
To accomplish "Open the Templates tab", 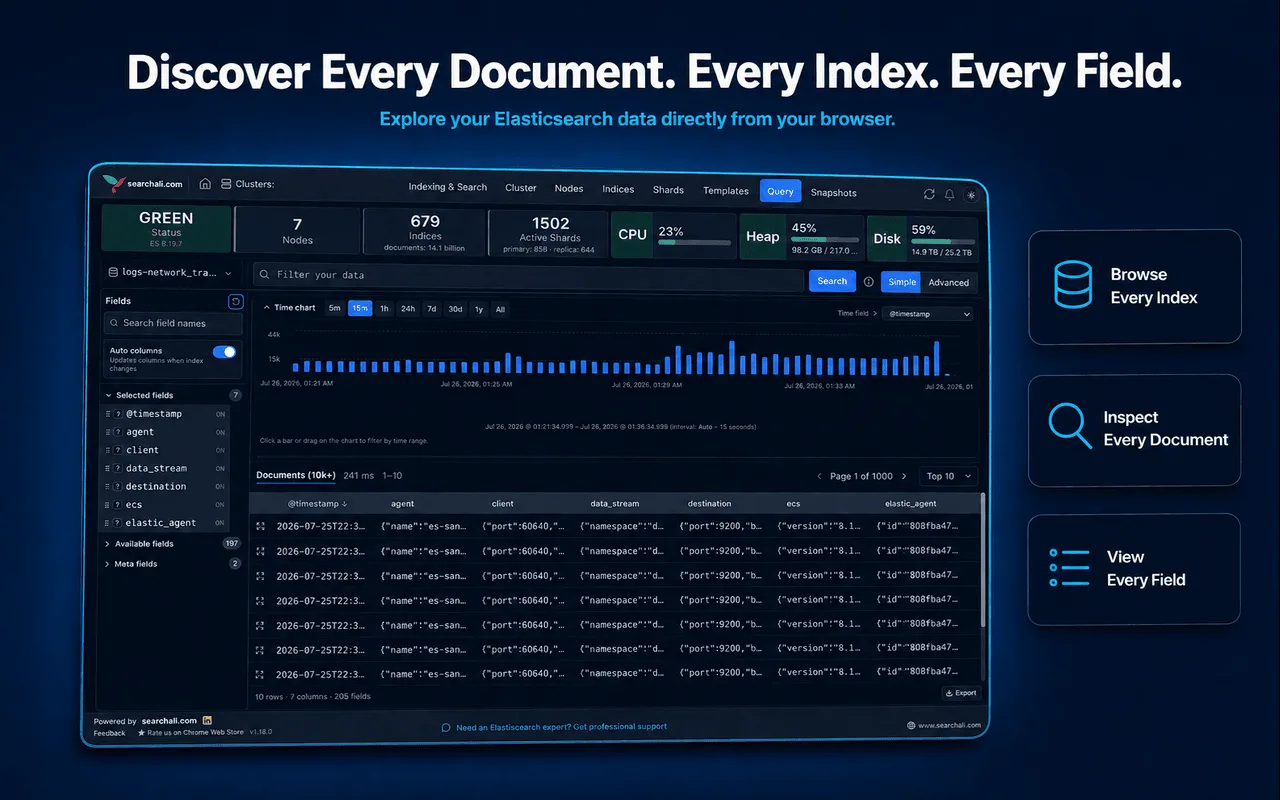I will pyautogui.click(x=726, y=190).
